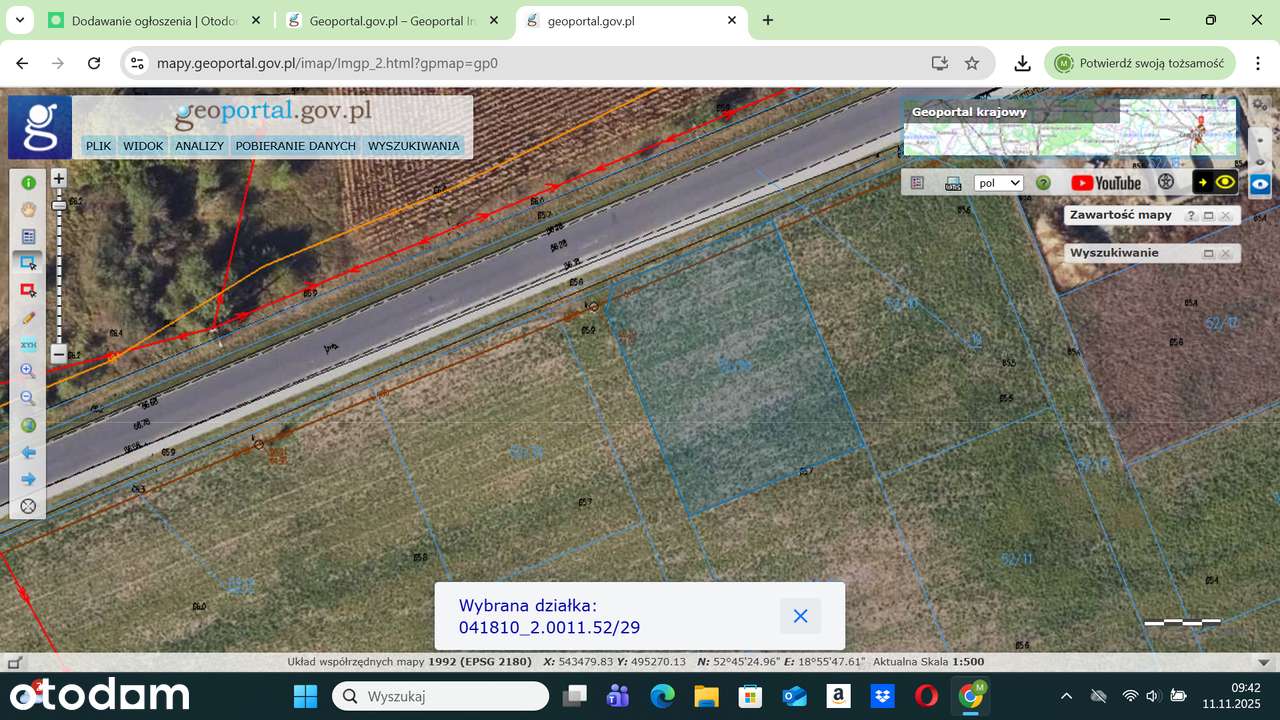Open the XYH coordinates tool
Screen dimensions: 1280x720
coord(28,344)
